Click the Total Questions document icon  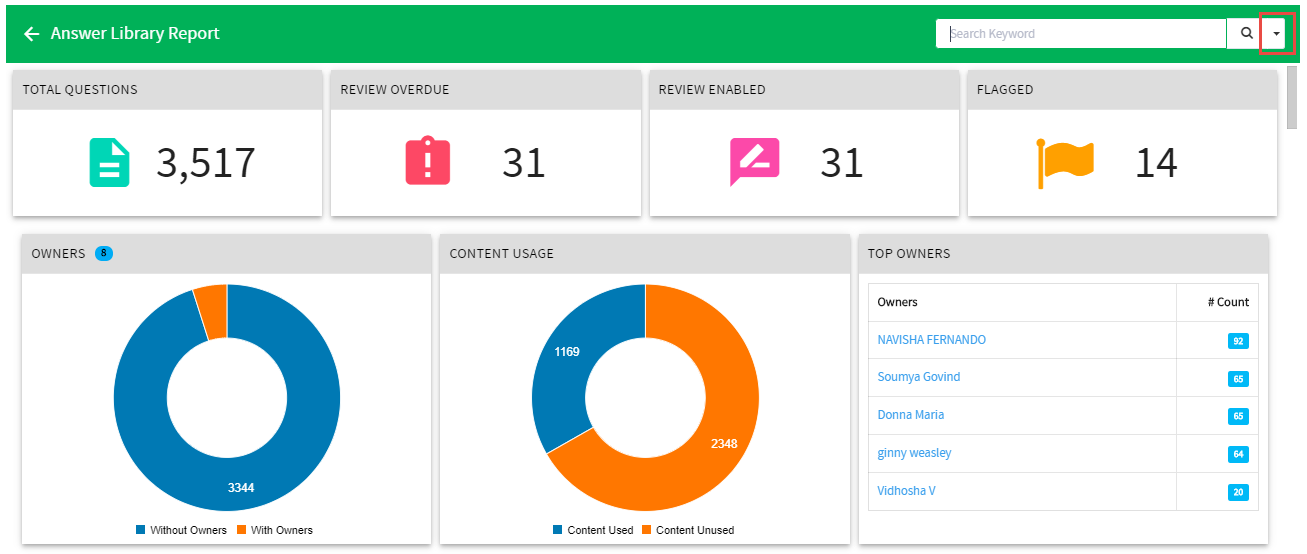pos(110,162)
